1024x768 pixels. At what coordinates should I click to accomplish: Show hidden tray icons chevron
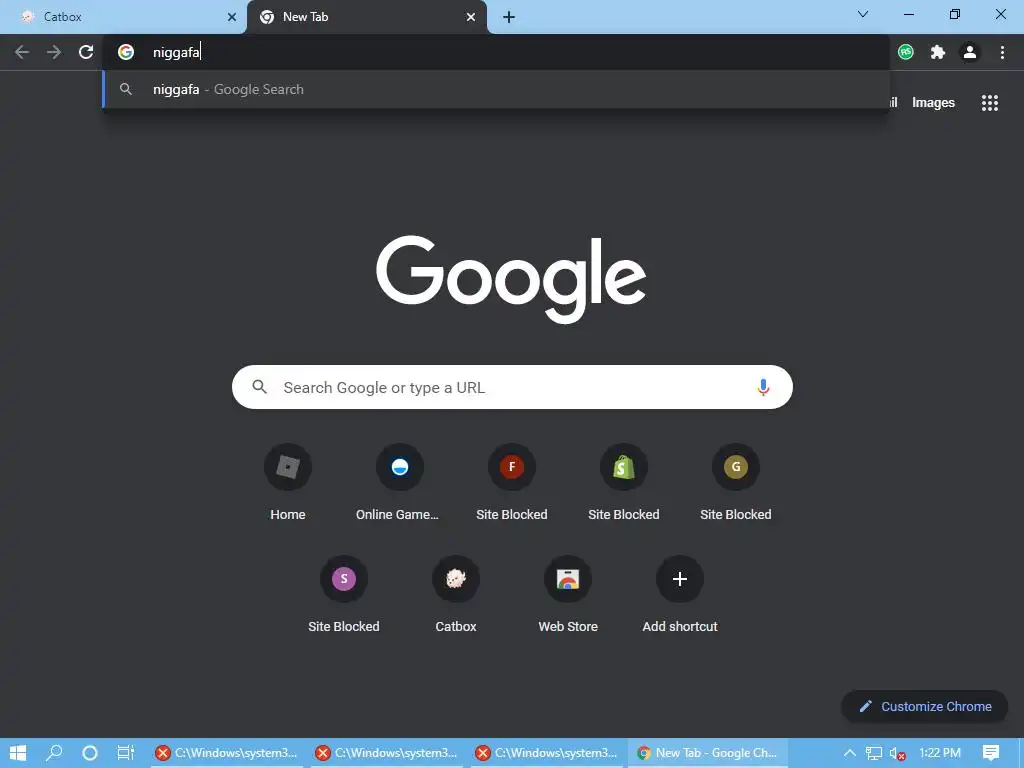pyautogui.click(x=850, y=753)
